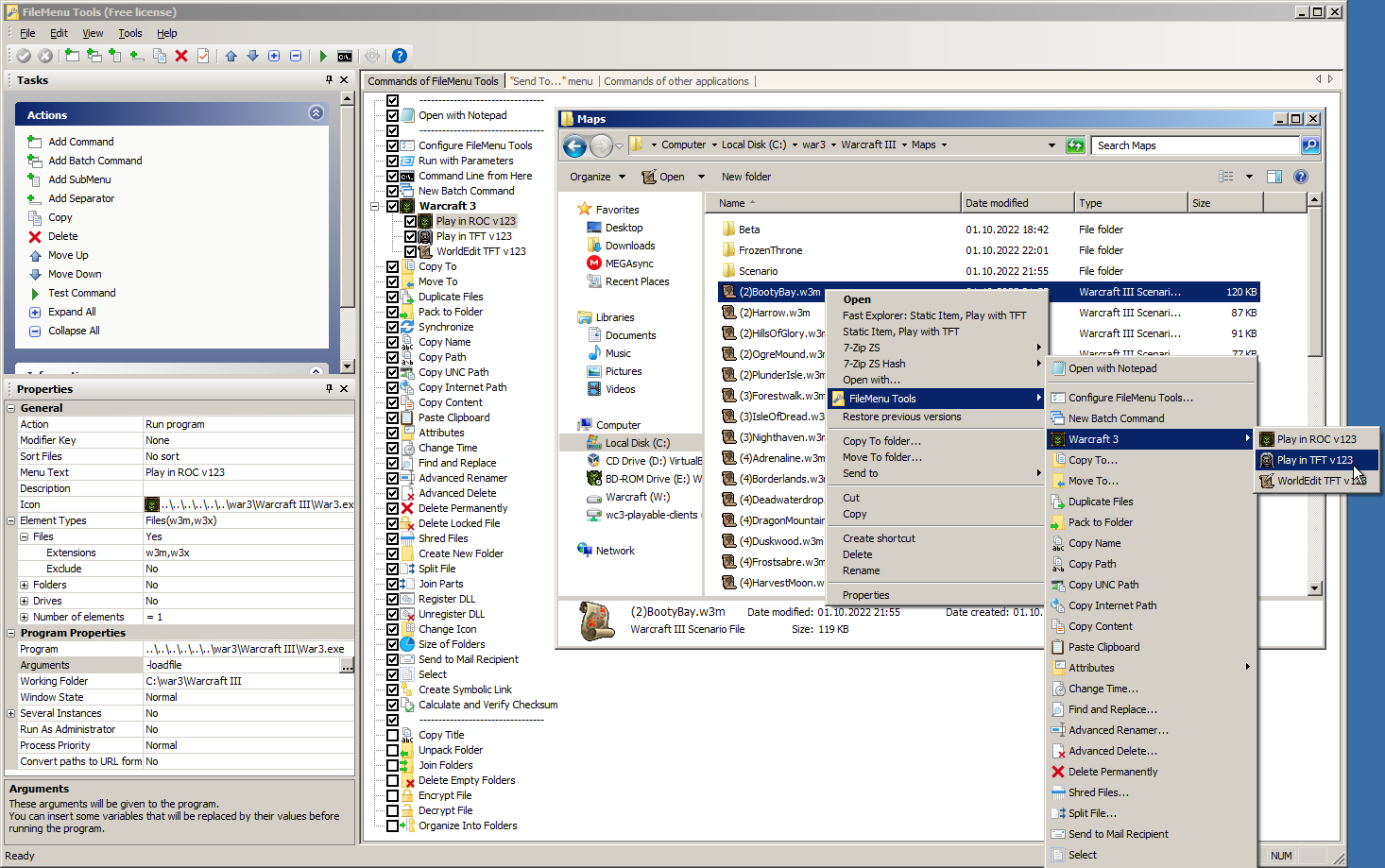The height and width of the screenshot is (868, 1385).
Task: Click the red X Delete icon in the toolbar
Action: [x=181, y=56]
